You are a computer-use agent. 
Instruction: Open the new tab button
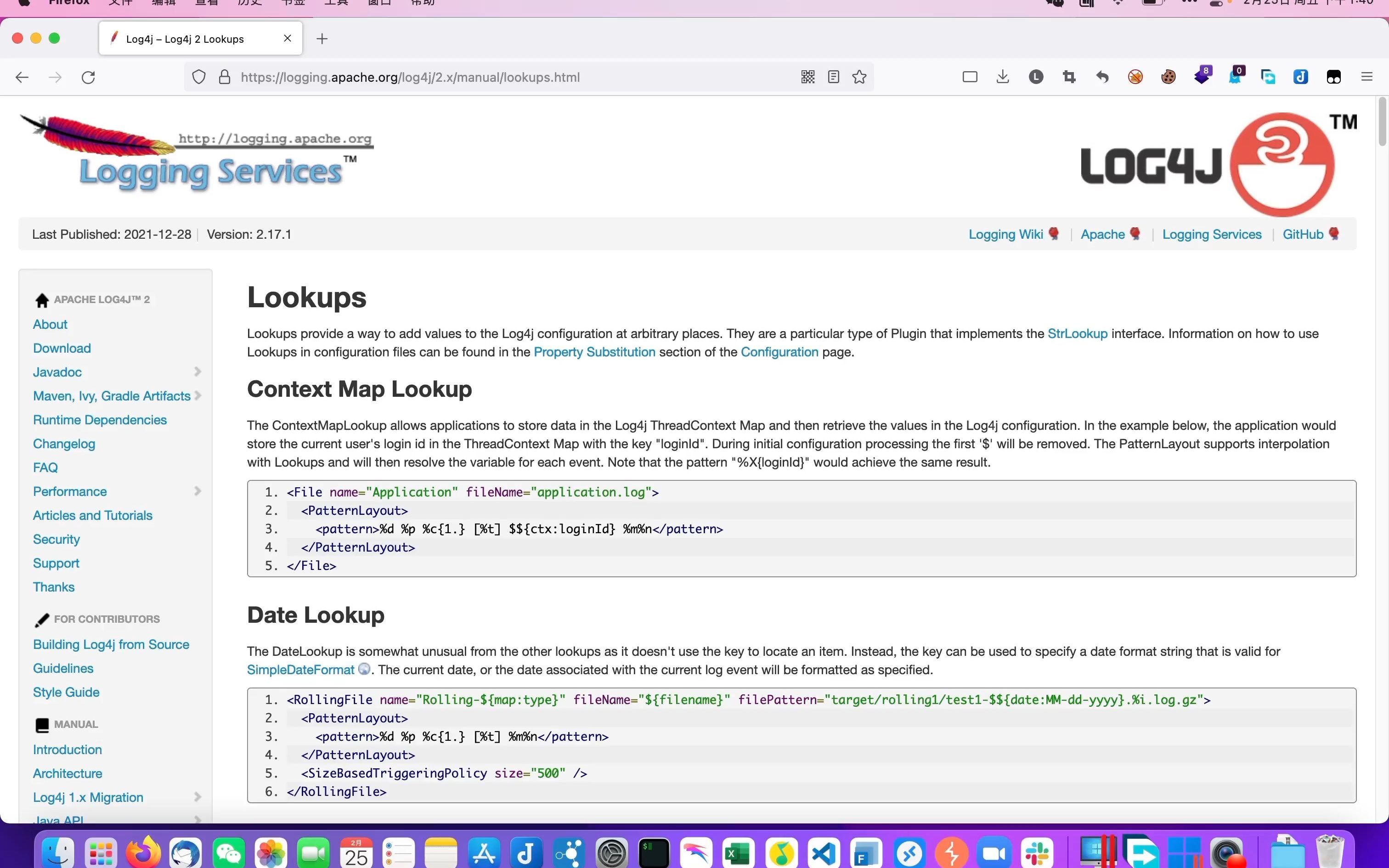coord(321,38)
